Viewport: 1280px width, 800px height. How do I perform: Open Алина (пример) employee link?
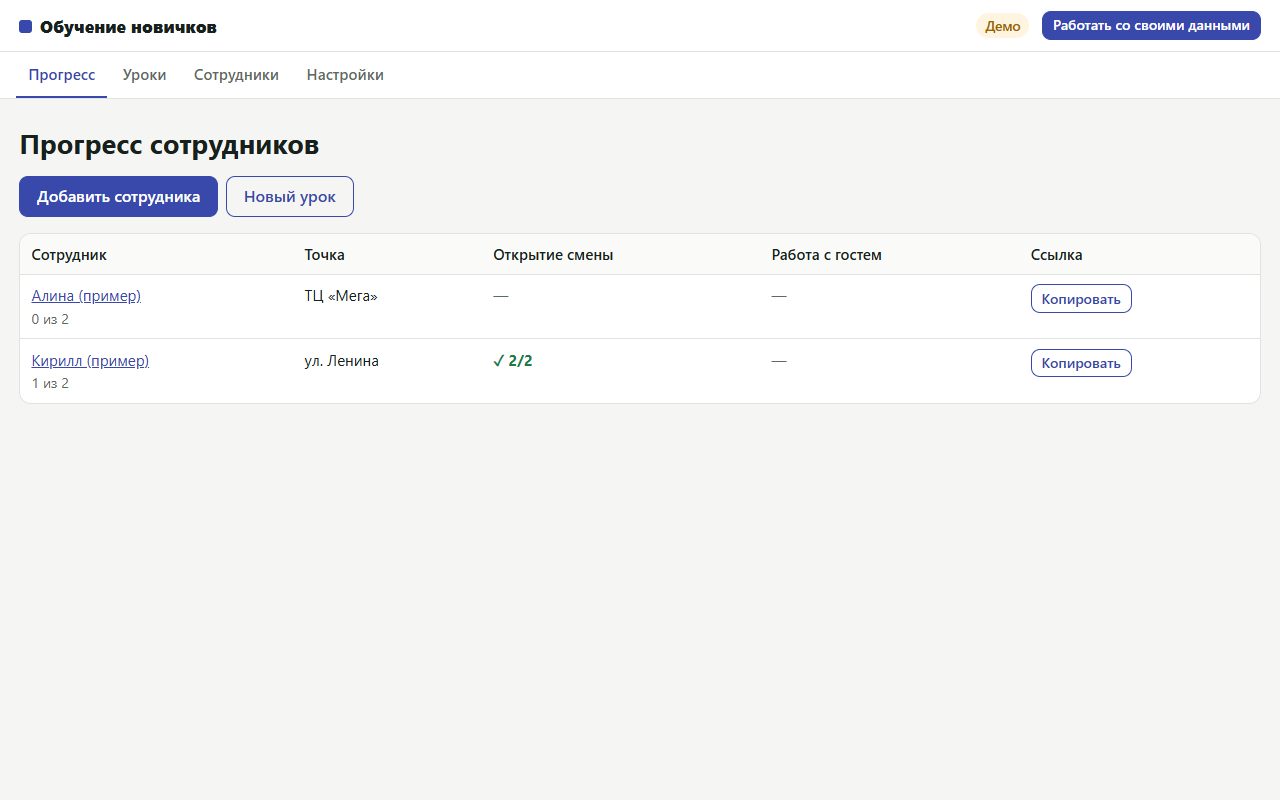click(86, 296)
